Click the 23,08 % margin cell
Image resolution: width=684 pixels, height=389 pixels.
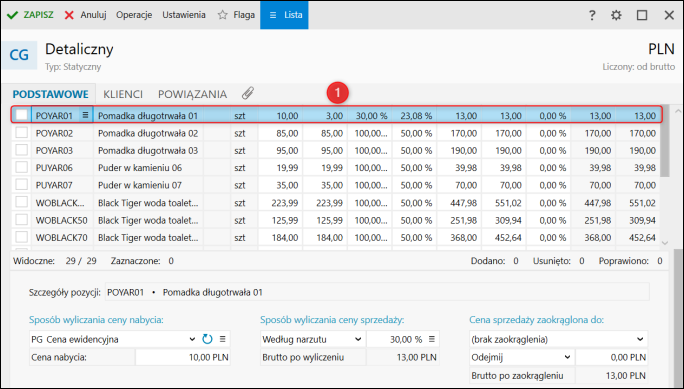point(415,116)
